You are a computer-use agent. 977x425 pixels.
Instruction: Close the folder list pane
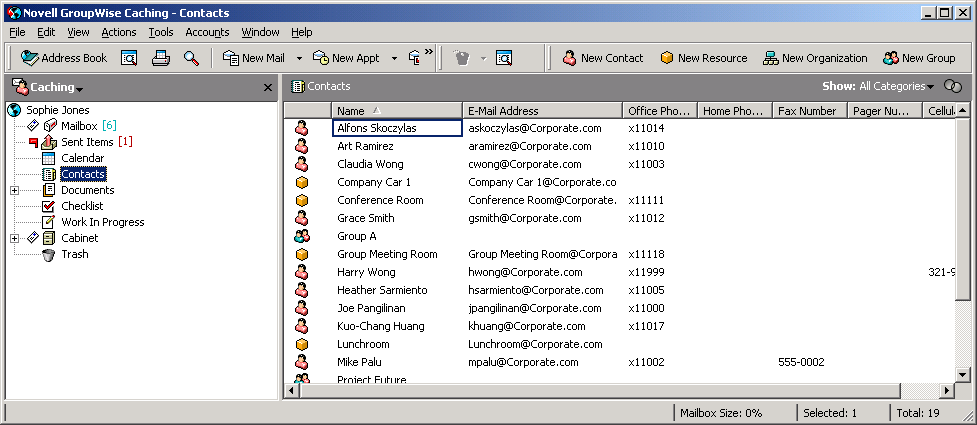tap(268, 87)
